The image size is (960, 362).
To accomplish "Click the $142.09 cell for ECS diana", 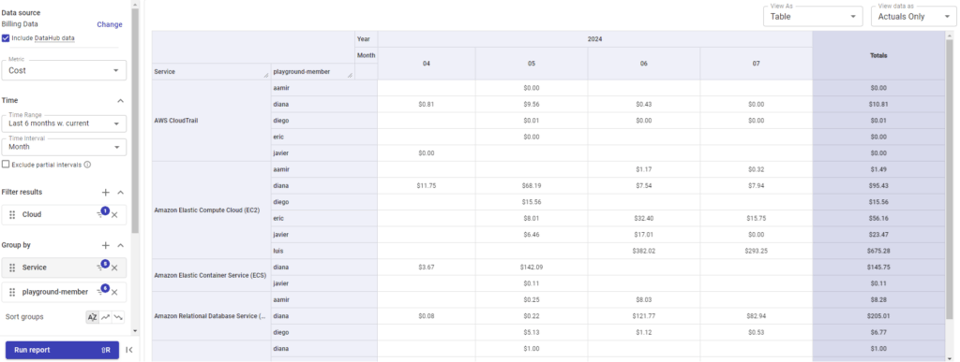I will click(x=531, y=267).
